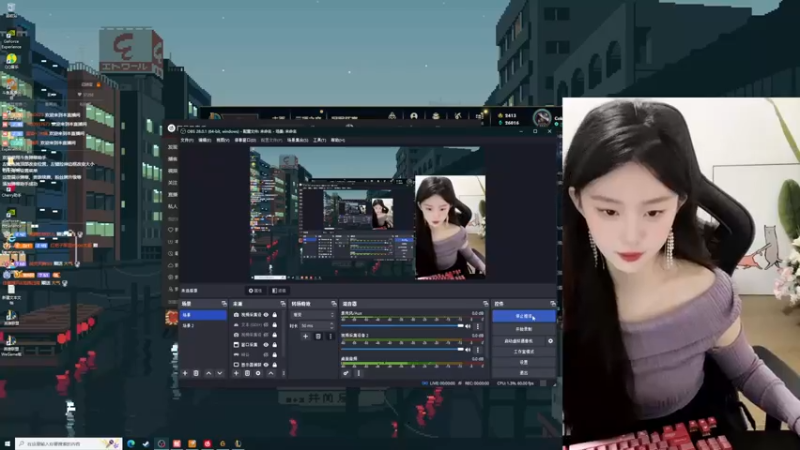Viewport: 800px width, 450px height.
Task: Select the highlighted 场景 scene row
Action: pyautogui.click(x=203, y=315)
